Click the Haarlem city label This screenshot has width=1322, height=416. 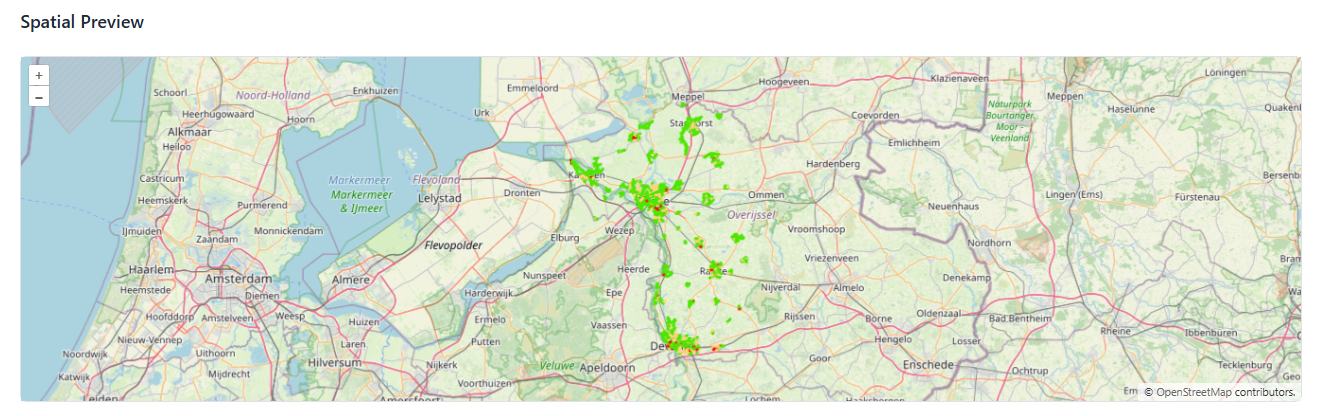click(x=149, y=270)
